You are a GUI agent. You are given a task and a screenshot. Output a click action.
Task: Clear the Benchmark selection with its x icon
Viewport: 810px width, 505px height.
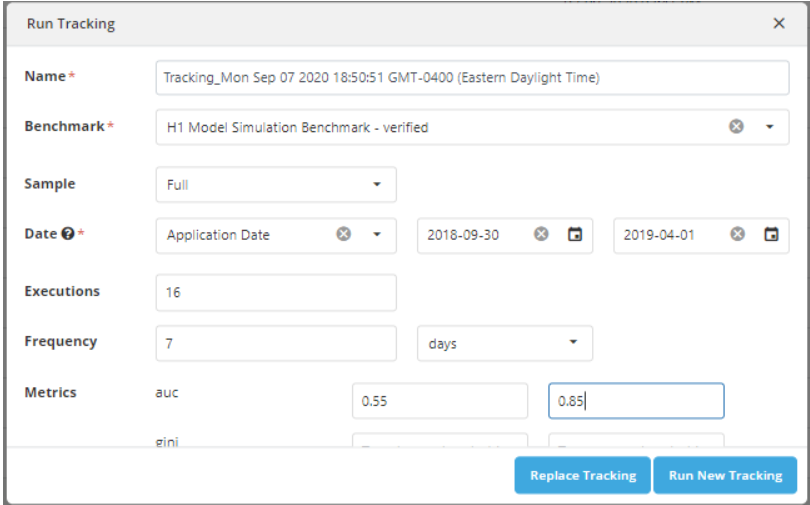coord(736,127)
